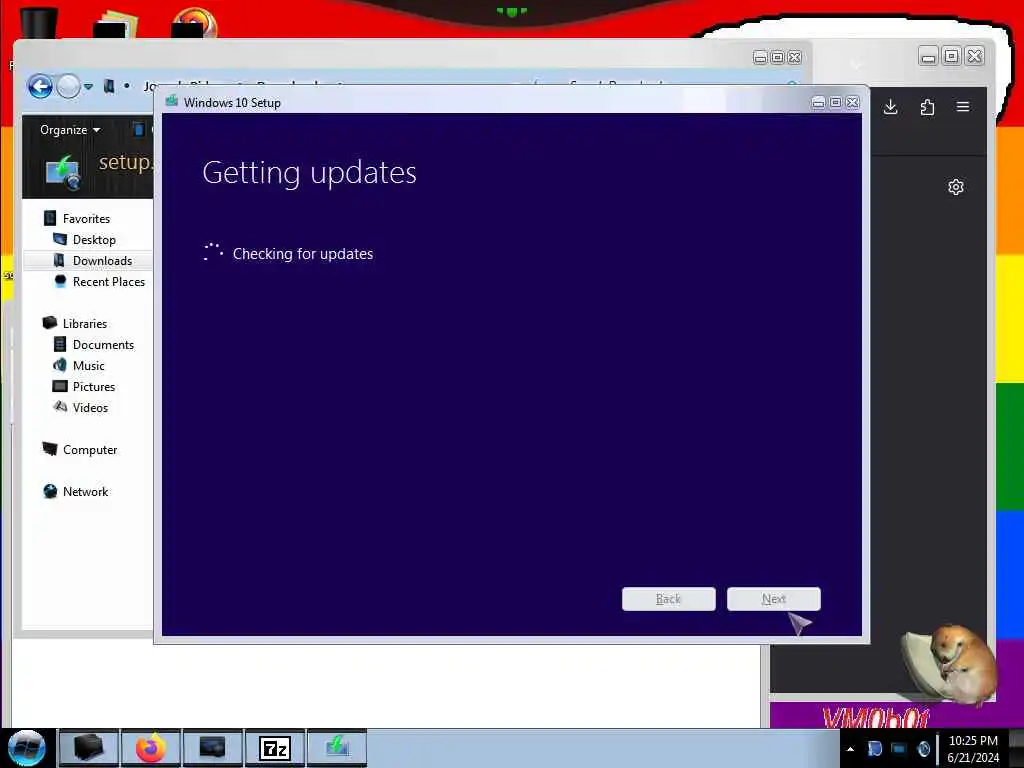Image resolution: width=1024 pixels, height=768 pixels.
Task: Open Firefox downloads panel icon
Action: coord(890,107)
